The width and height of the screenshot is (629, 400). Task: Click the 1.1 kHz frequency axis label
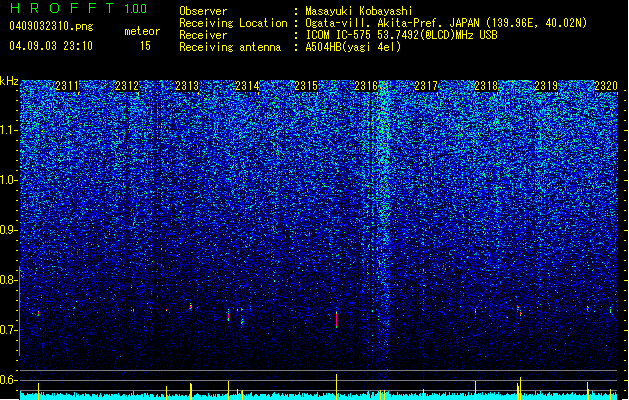9,130
